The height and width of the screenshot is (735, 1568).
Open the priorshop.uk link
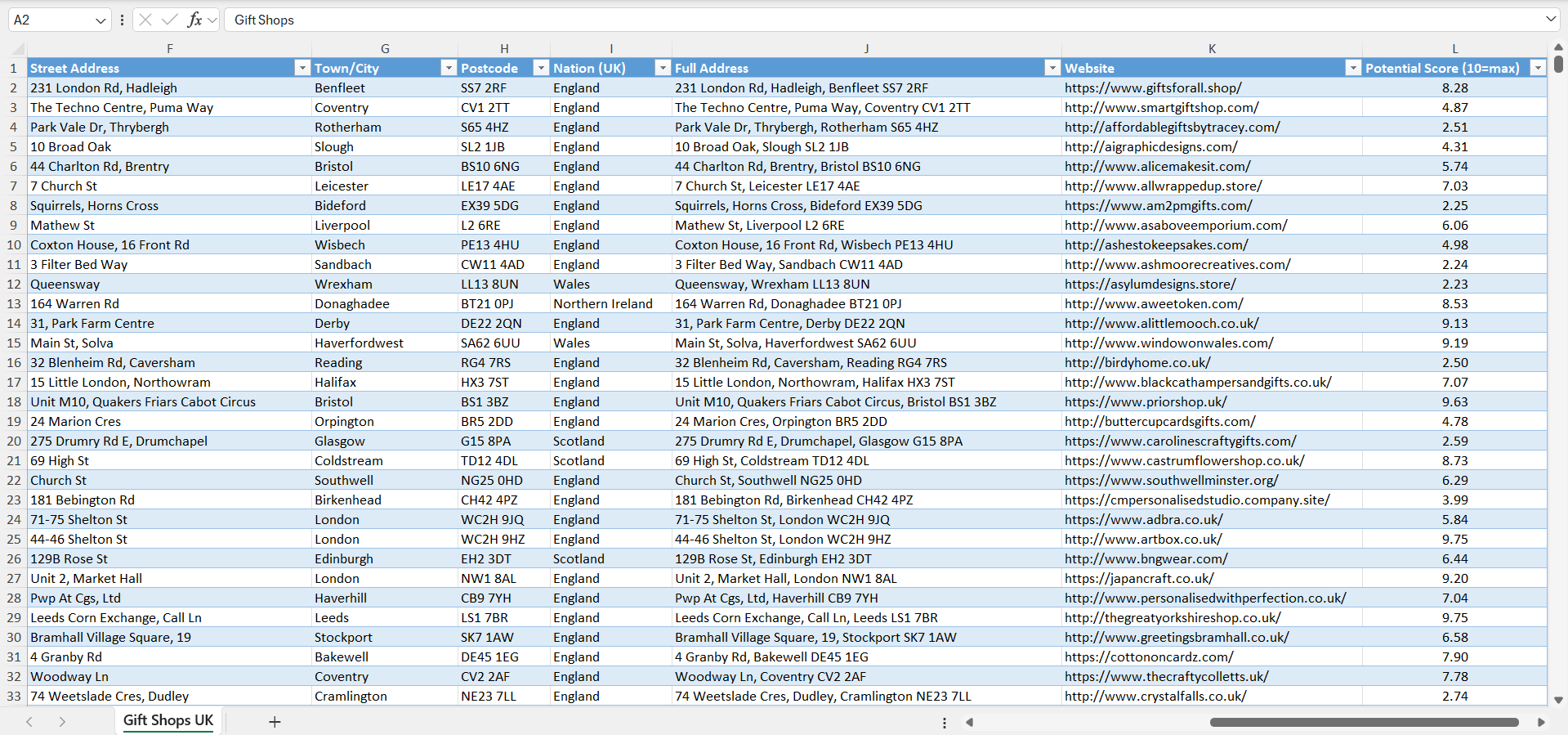click(x=1146, y=401)
